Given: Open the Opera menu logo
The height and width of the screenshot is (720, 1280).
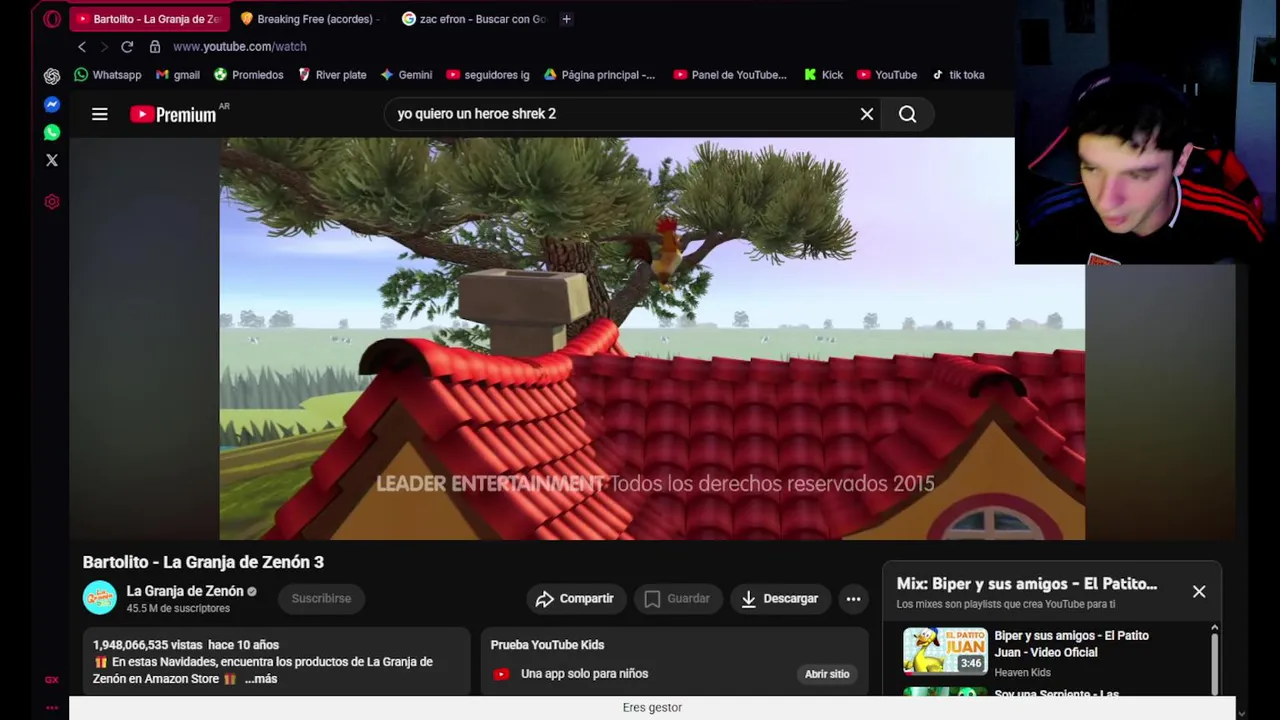Looking at the screenshot, I should click(x=52, y=19).
